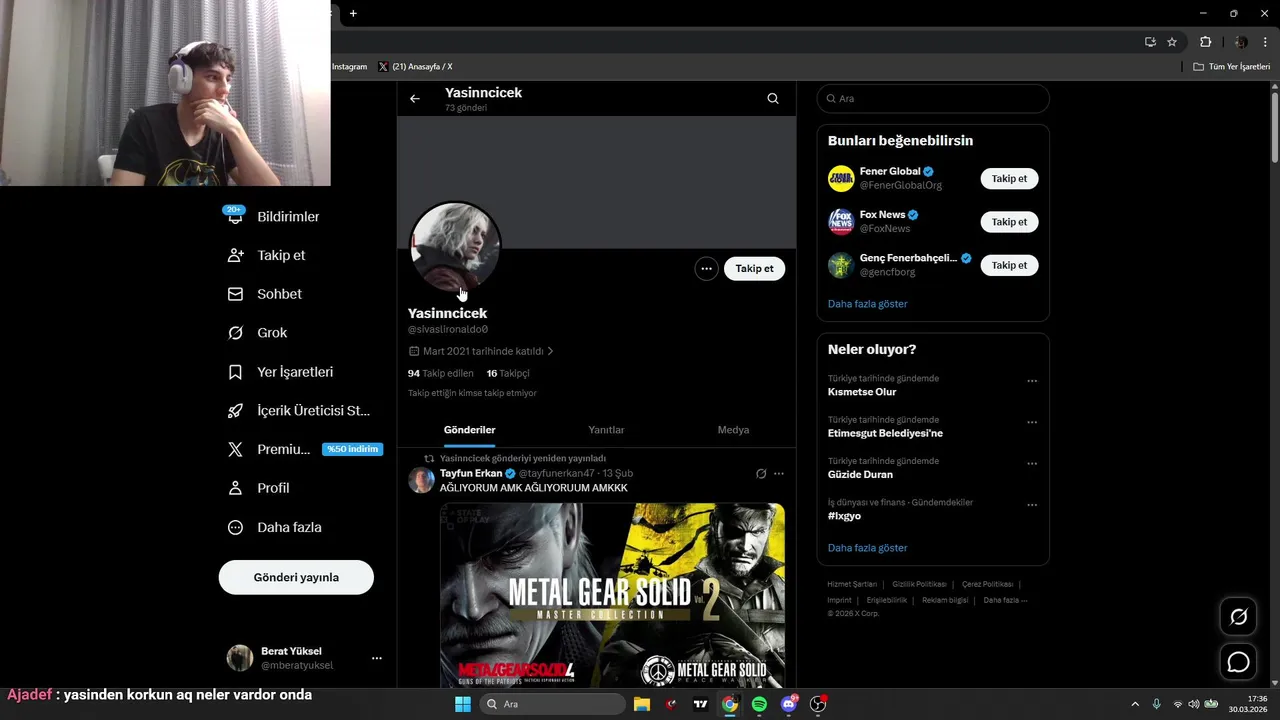1280x720 pixels.
Task: Open options for Güzide Duran trend
Action: click(x=1032, y=464)
